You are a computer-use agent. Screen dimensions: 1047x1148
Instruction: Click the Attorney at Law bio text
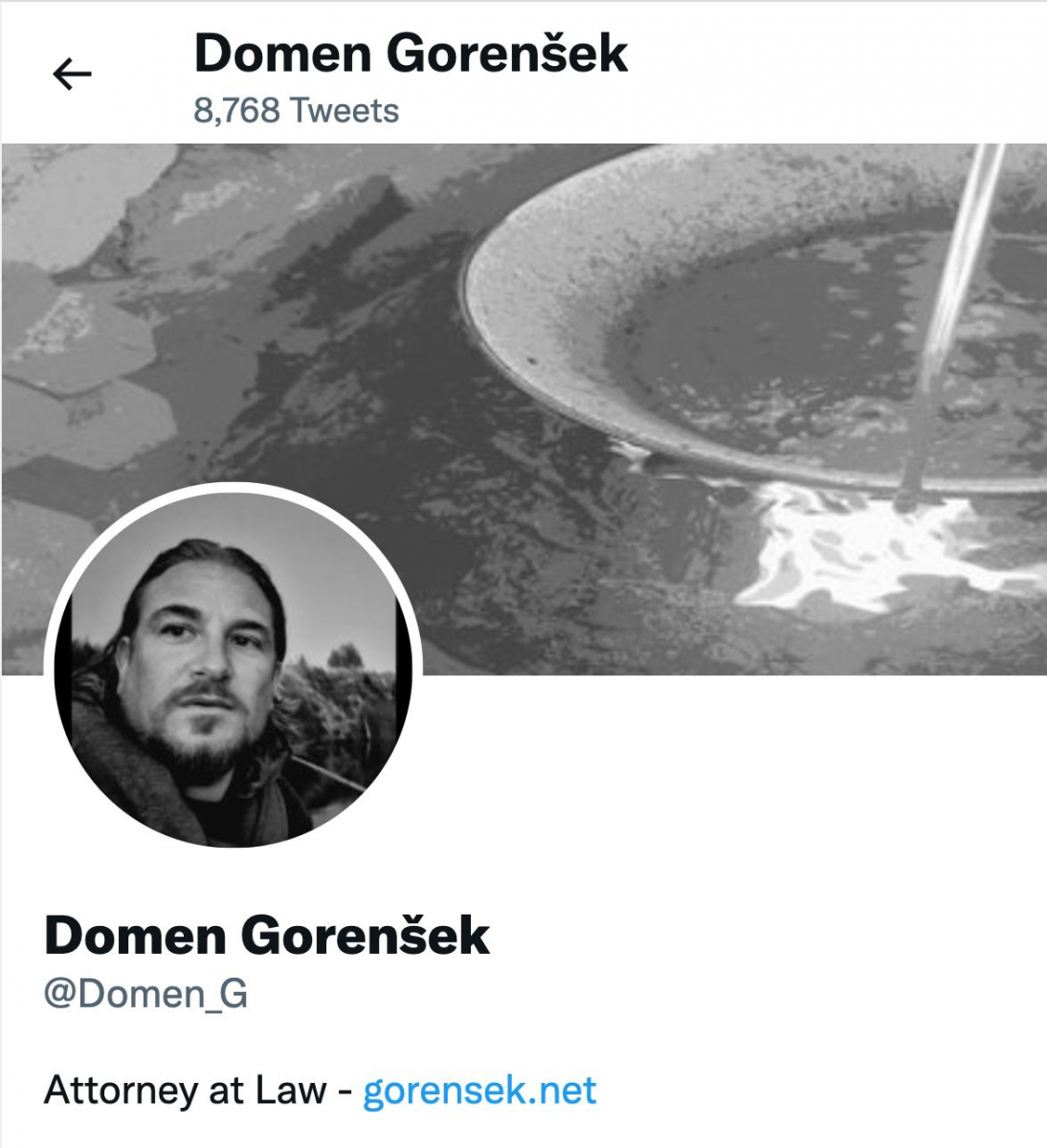click(x=186, y=1090)
